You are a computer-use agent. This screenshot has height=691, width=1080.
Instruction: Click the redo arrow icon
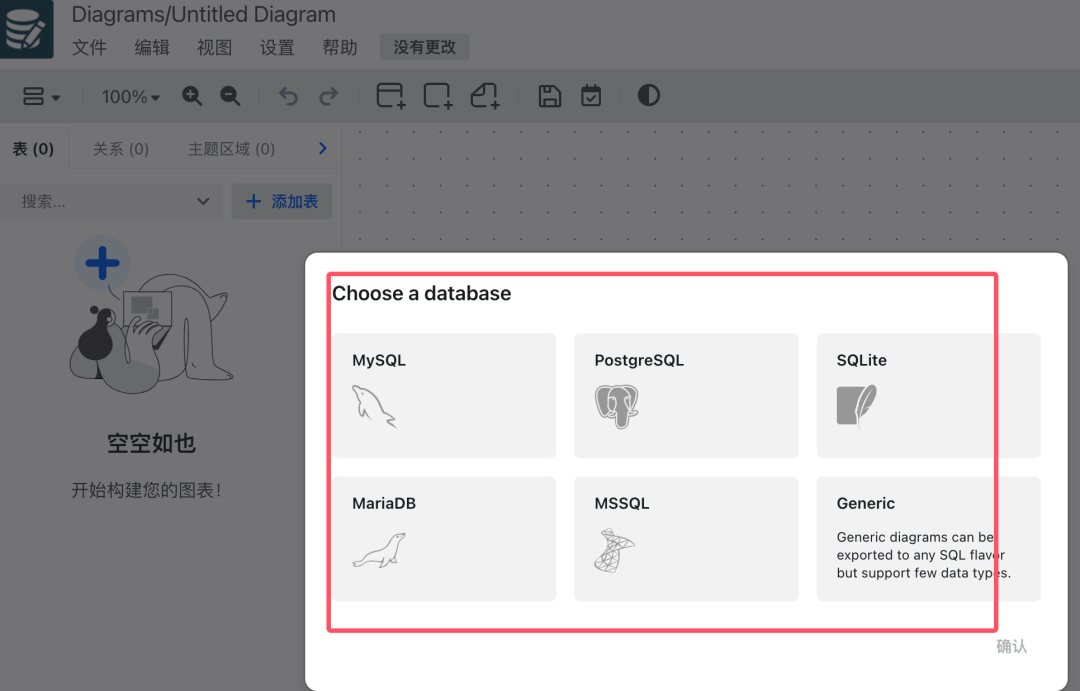[328, 96]
